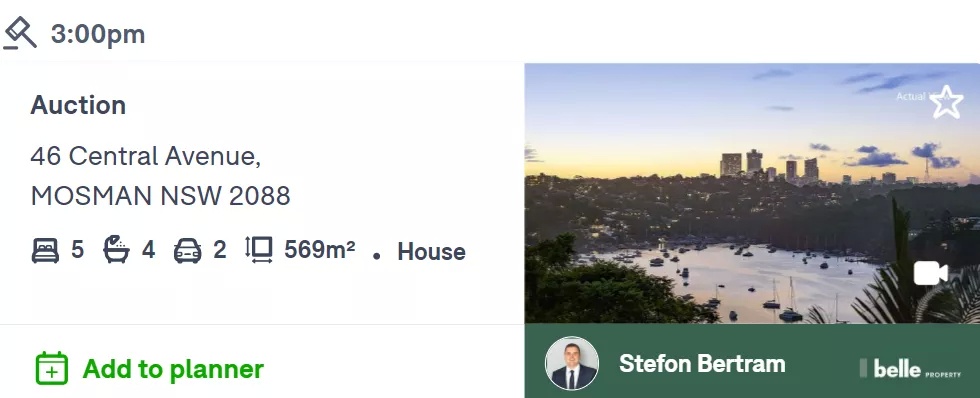
Task: Click the House property type label
Action: click(x=431, y=252)
